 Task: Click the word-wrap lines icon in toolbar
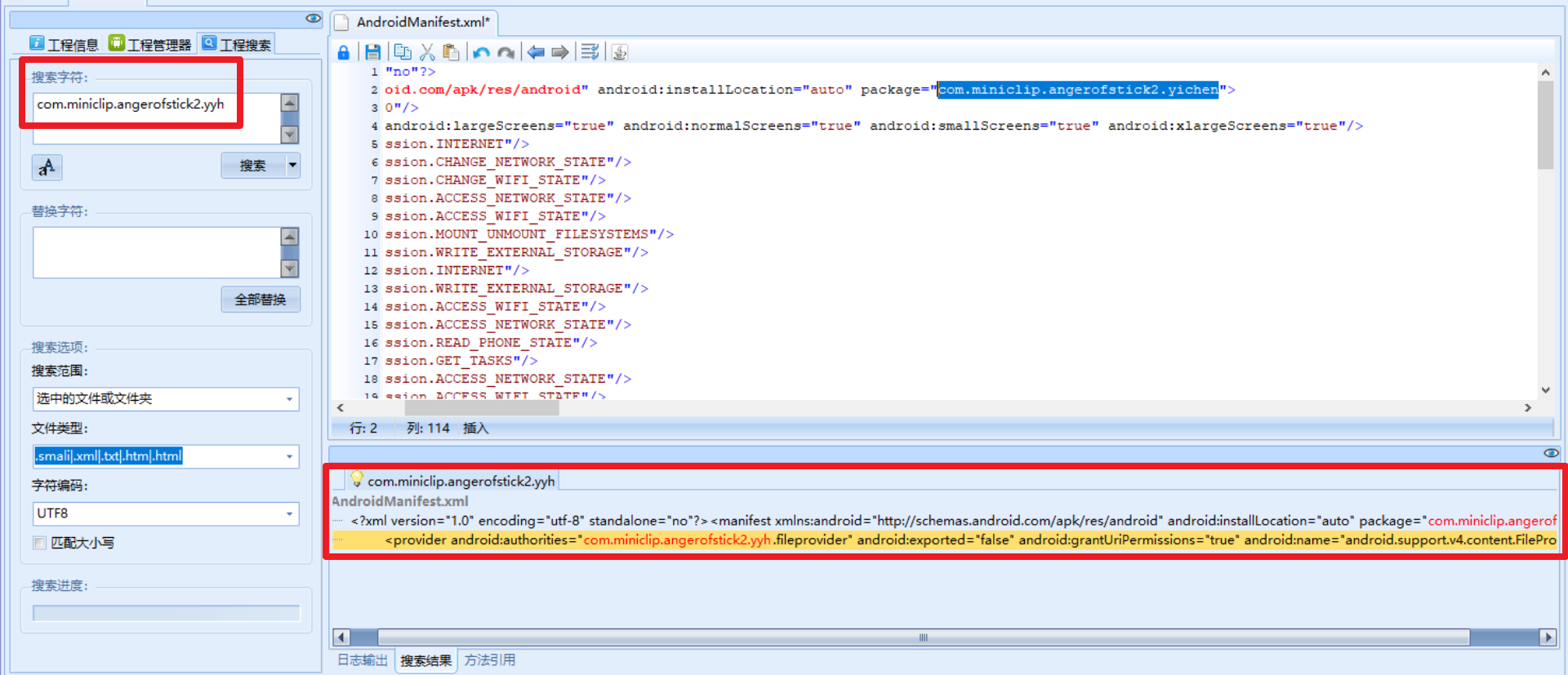pyautogui.click(x=590, y=52)
